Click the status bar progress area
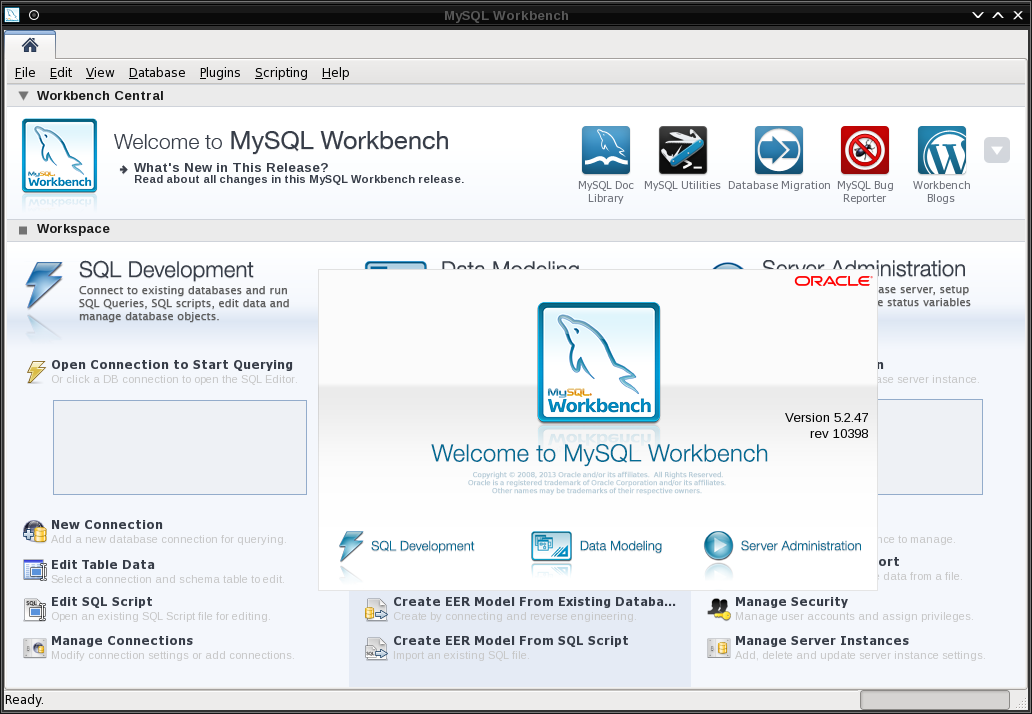Image resolution: width=1032 pixels, height=714 pixels. point(935,700)
